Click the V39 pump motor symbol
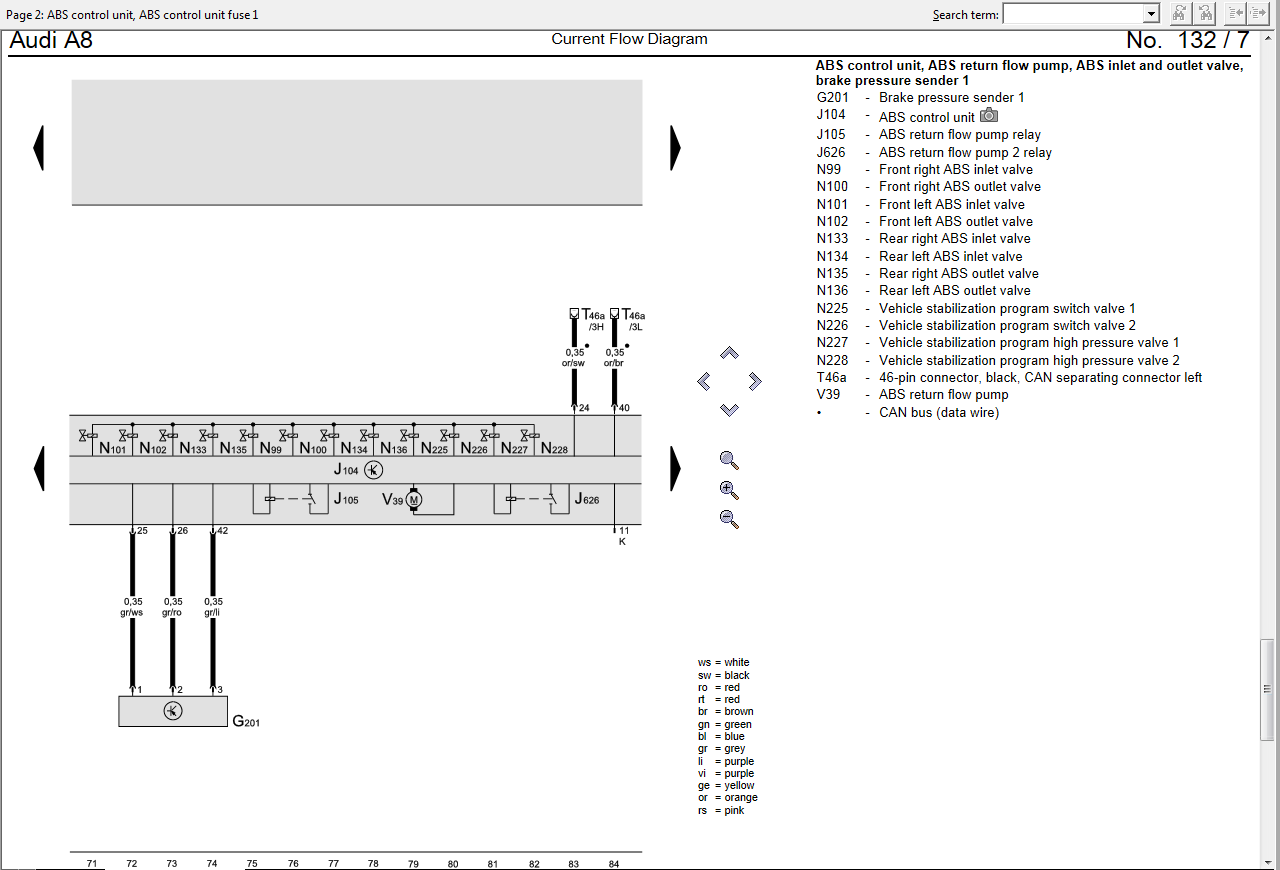 tap(414, 499)
